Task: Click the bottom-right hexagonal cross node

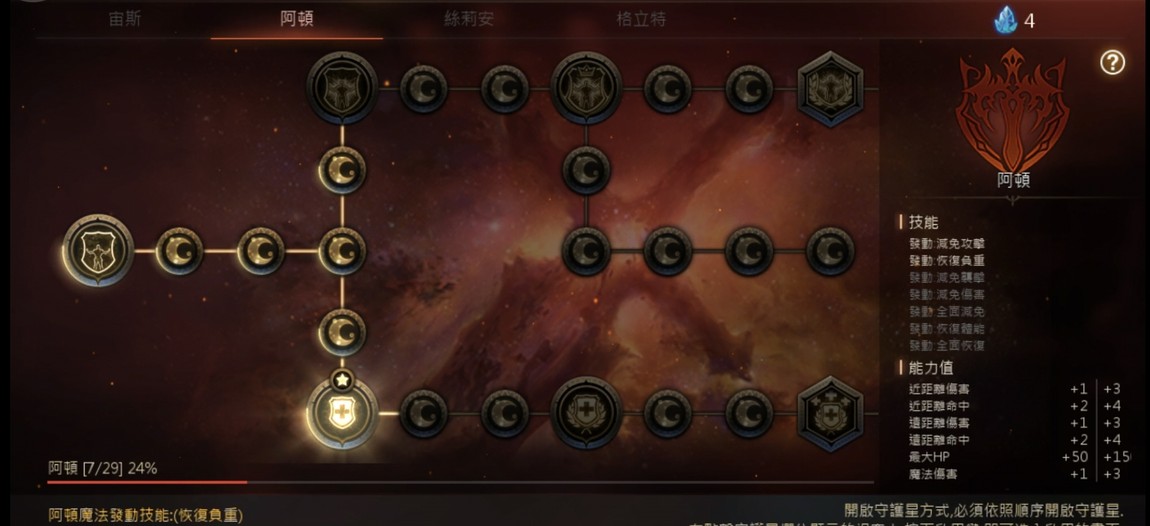Action: tap(830, 413)
